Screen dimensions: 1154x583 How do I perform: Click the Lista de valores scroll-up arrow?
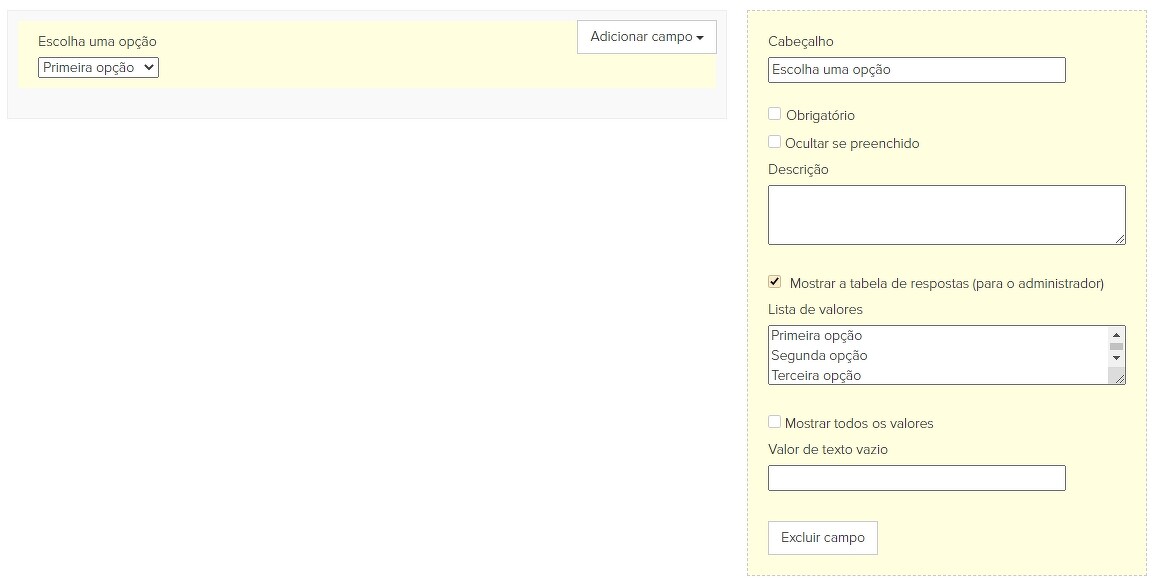pyautogui.click(x=1116, y=335)
